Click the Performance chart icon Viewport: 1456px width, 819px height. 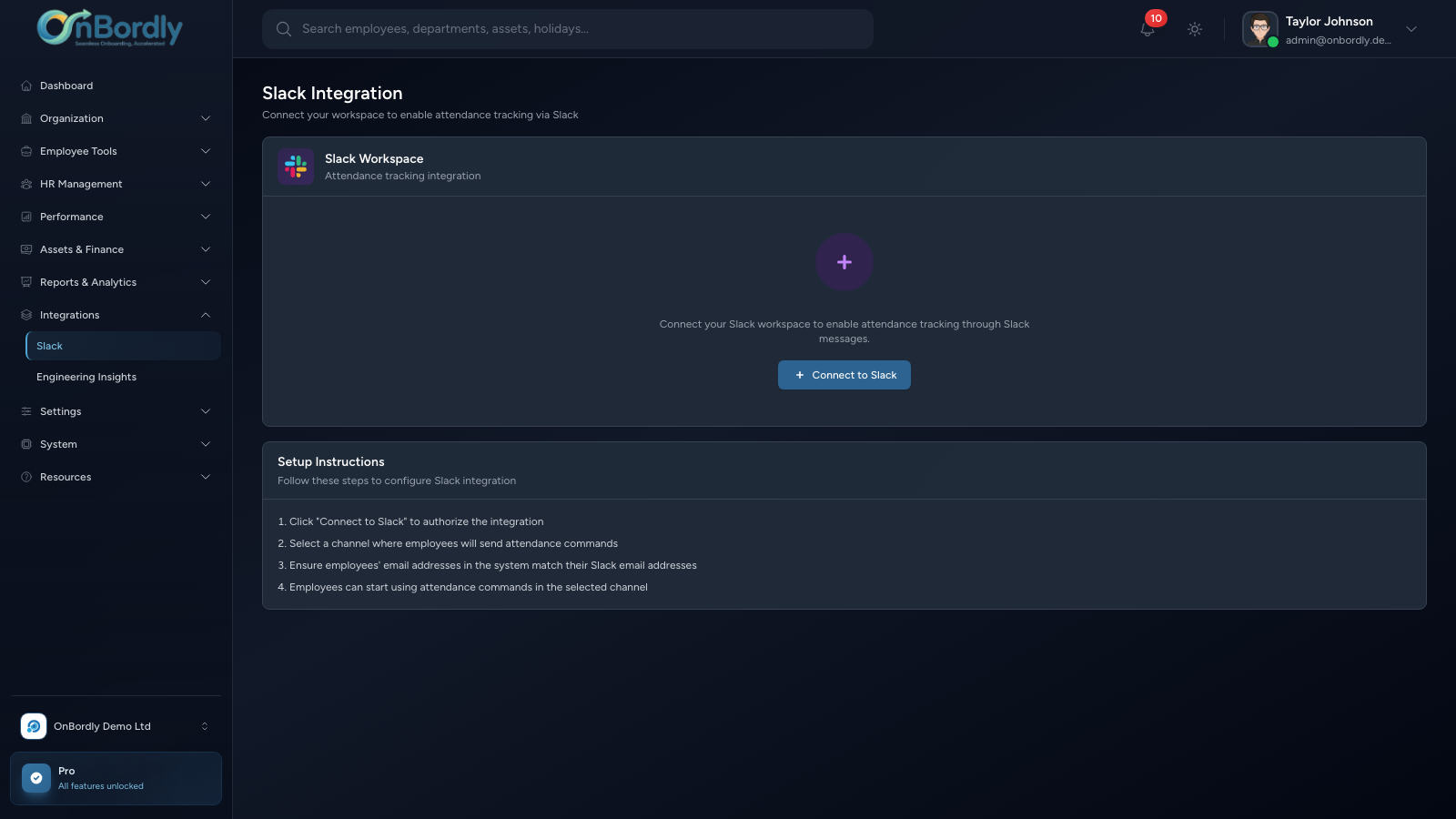click(x=26, y=217)
